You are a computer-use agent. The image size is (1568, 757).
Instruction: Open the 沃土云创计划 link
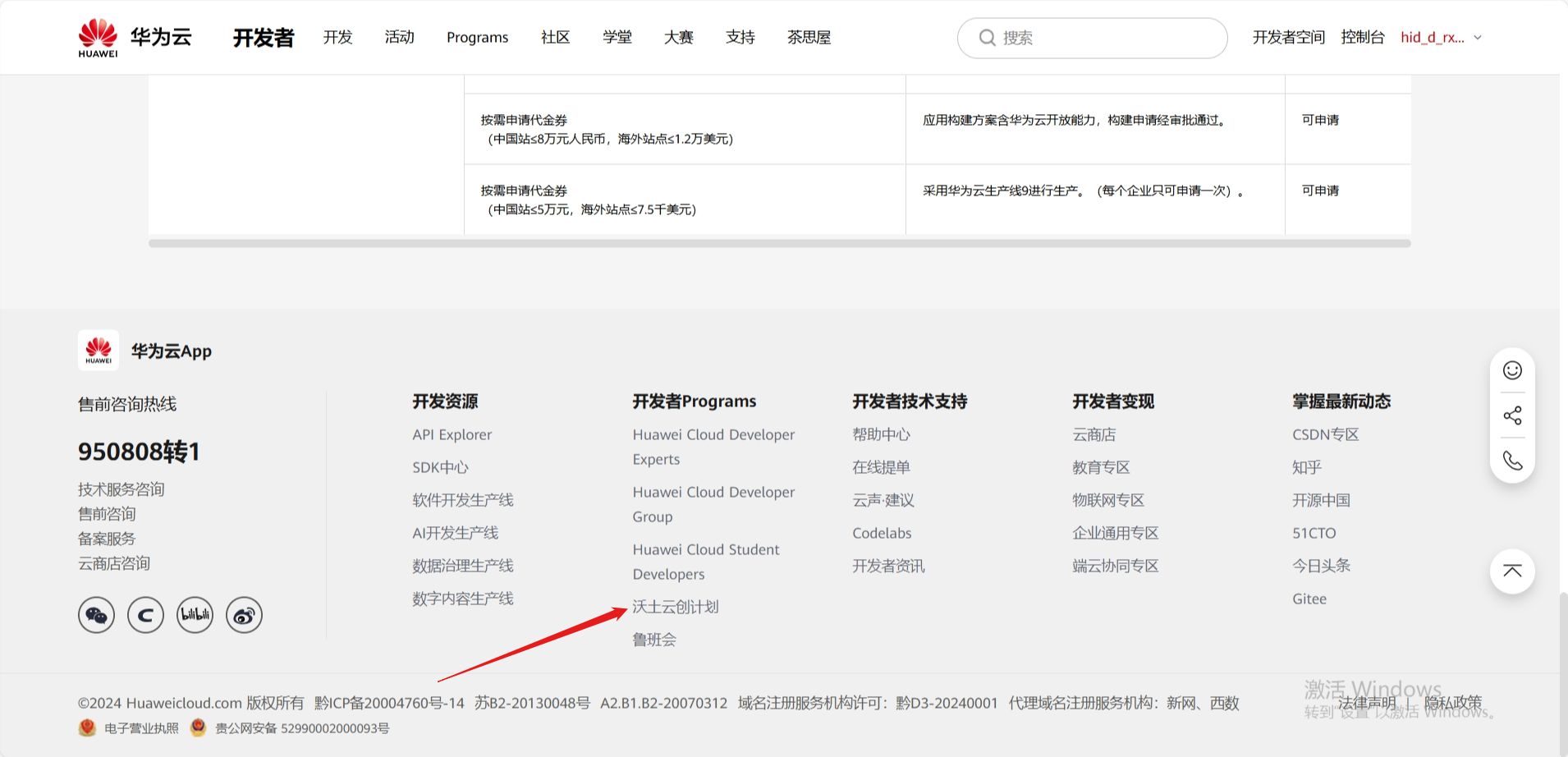(675, 607)
